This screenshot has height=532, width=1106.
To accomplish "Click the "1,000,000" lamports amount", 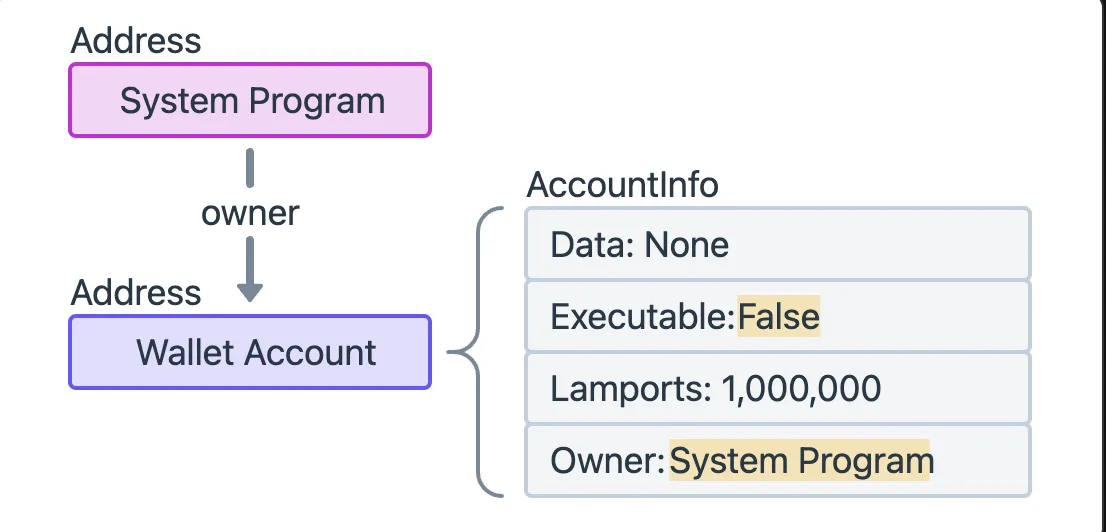I will point(800,388).
